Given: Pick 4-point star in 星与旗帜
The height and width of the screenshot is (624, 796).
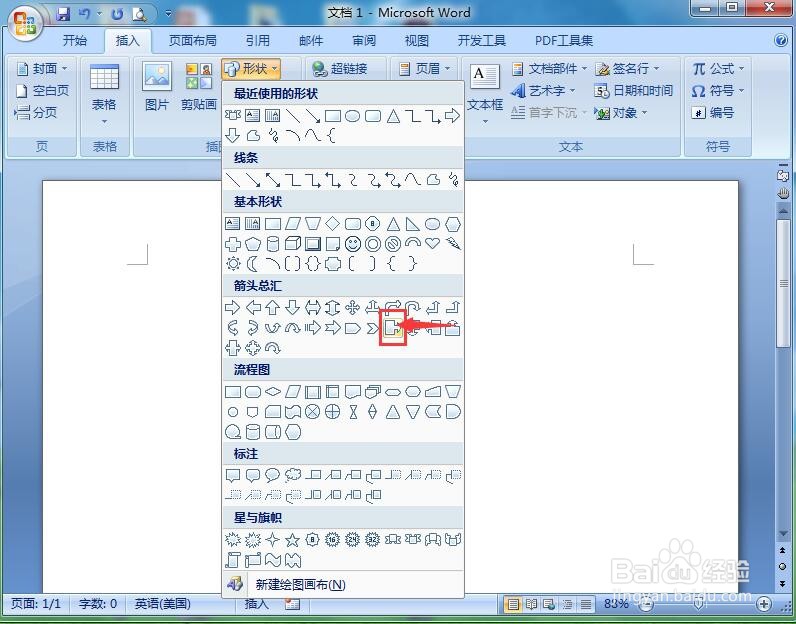Looking at the screenshot, I should tap(273, 540).
